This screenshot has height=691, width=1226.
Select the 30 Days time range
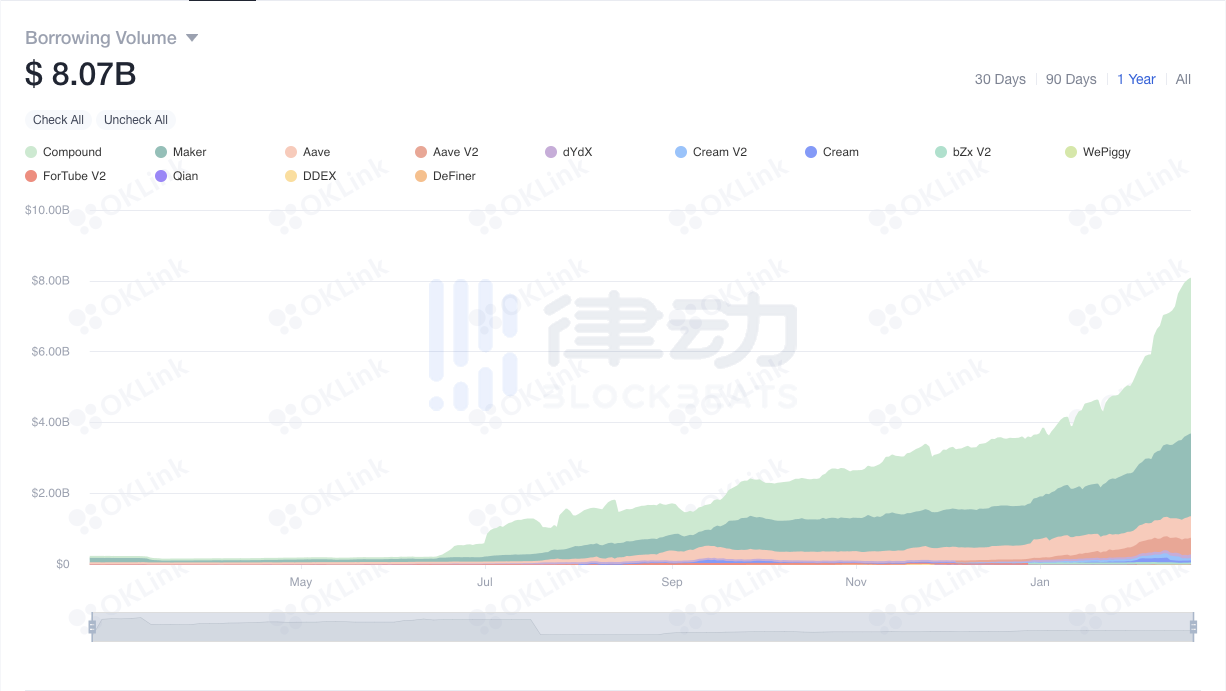pyautogui.click(x=1000, y=79)
